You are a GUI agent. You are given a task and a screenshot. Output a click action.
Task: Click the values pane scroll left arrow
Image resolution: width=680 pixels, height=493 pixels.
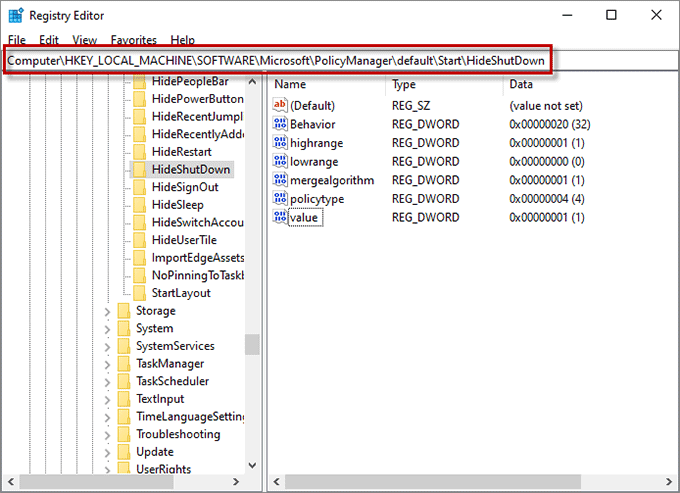[276, 481]
